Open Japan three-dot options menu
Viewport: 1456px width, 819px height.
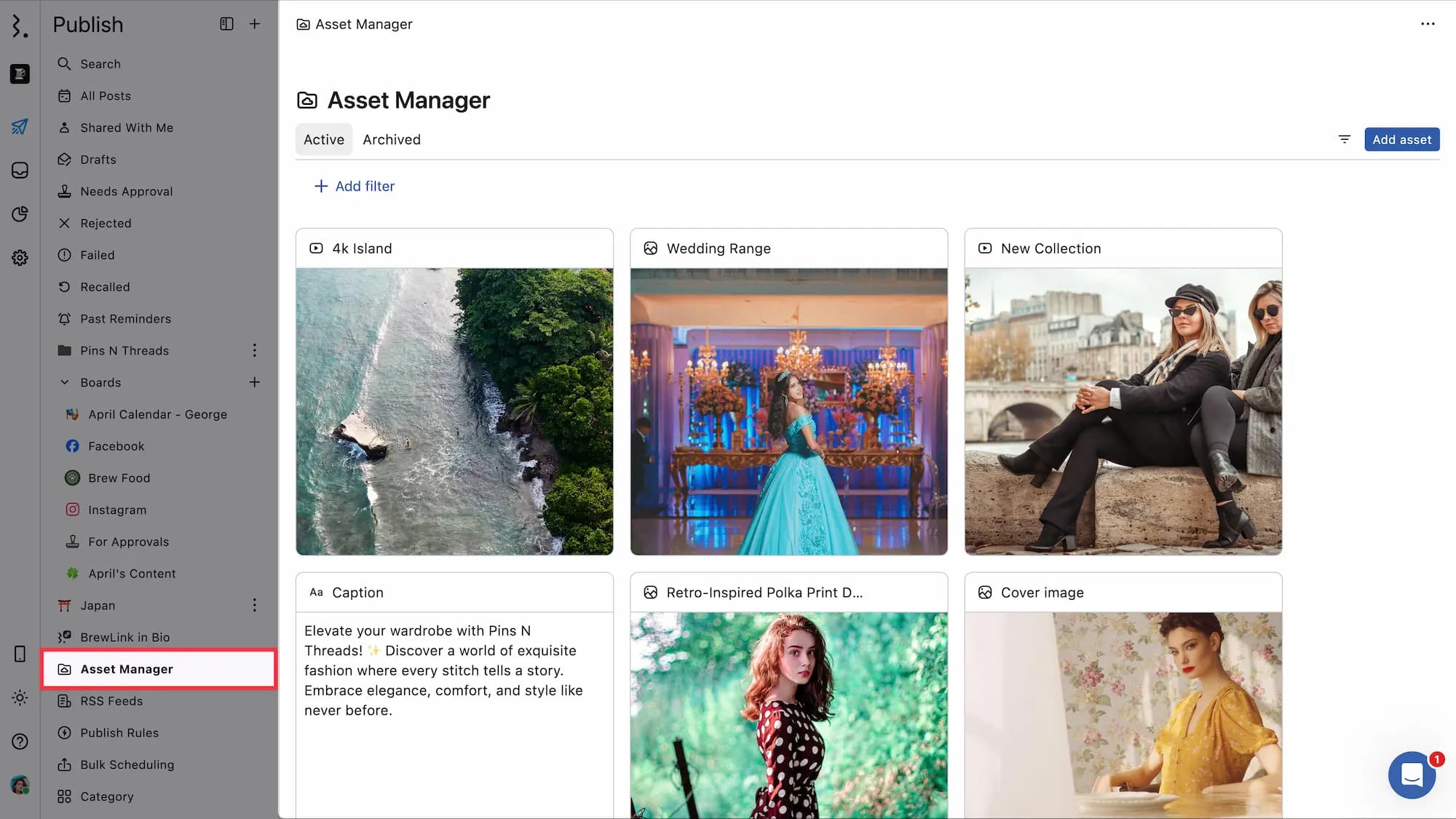pos(255,605)
